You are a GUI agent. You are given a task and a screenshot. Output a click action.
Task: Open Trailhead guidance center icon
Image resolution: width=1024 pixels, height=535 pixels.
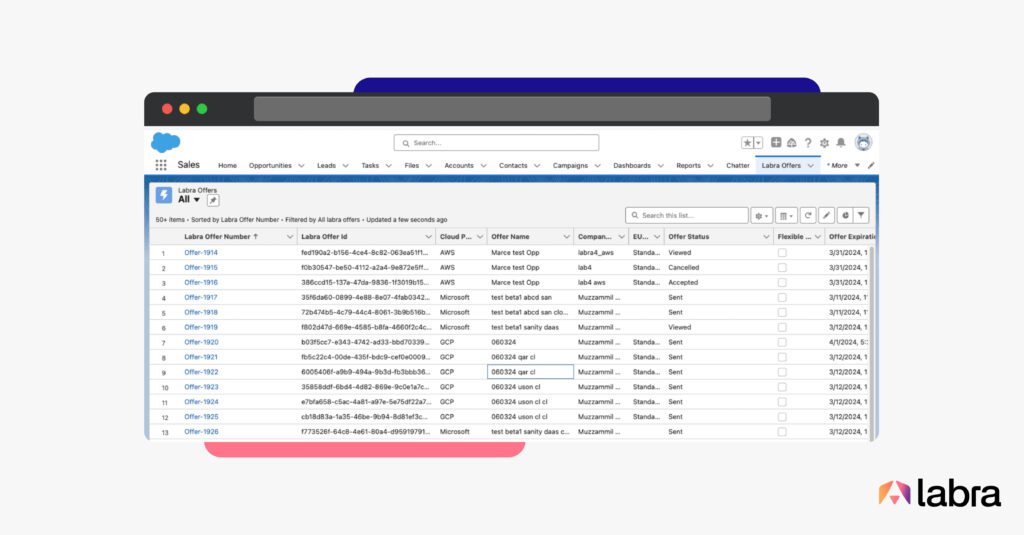click(792, 142)
